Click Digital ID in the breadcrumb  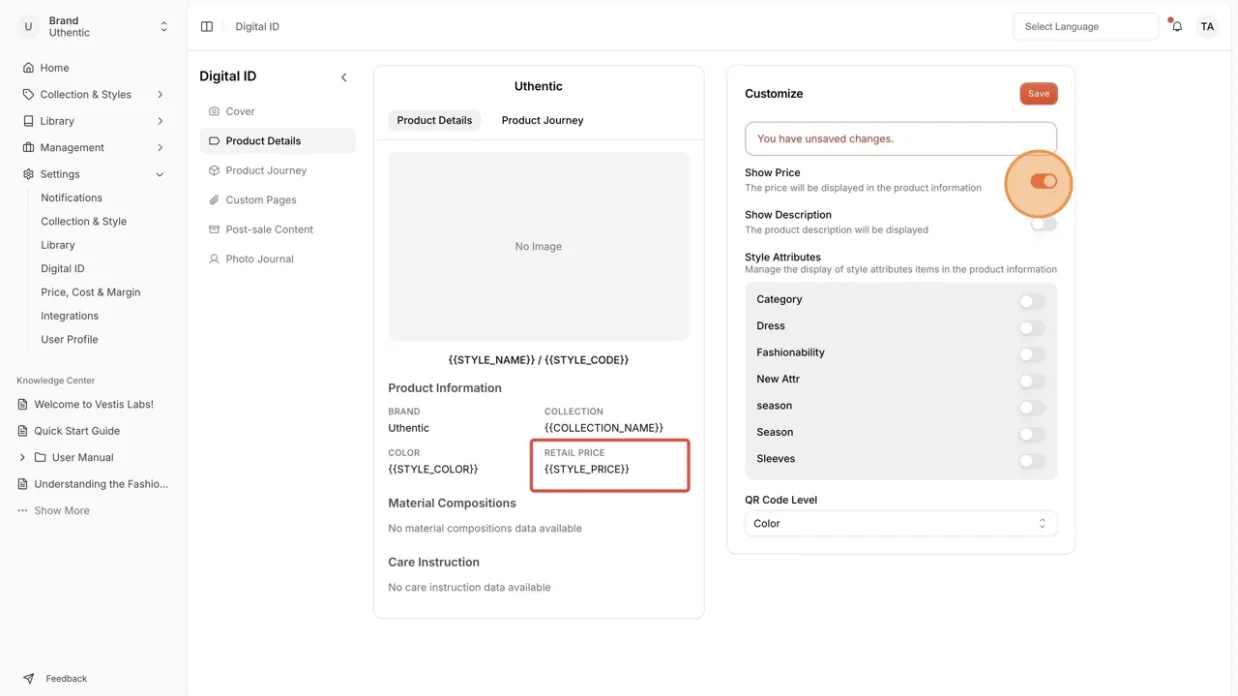(x=257, y=27)
